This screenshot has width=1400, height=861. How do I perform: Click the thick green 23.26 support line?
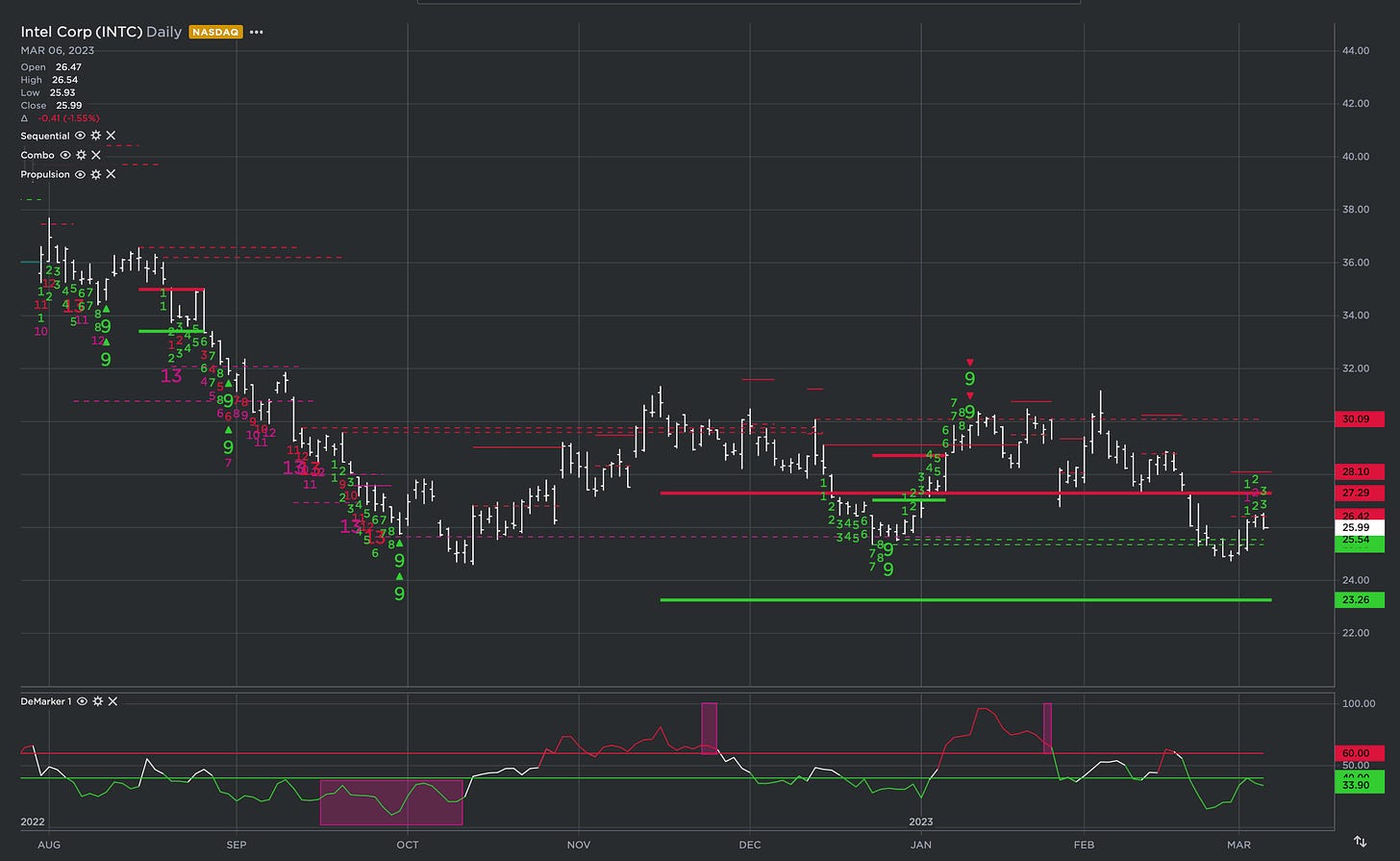point(965,599)
